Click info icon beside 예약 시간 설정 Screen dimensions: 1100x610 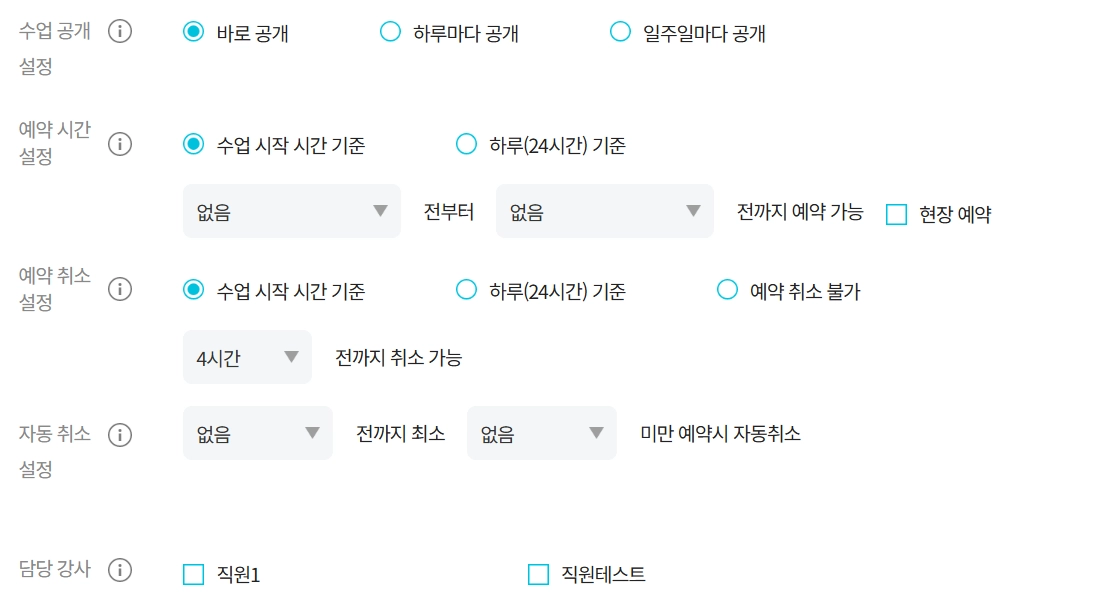point(120,144)
